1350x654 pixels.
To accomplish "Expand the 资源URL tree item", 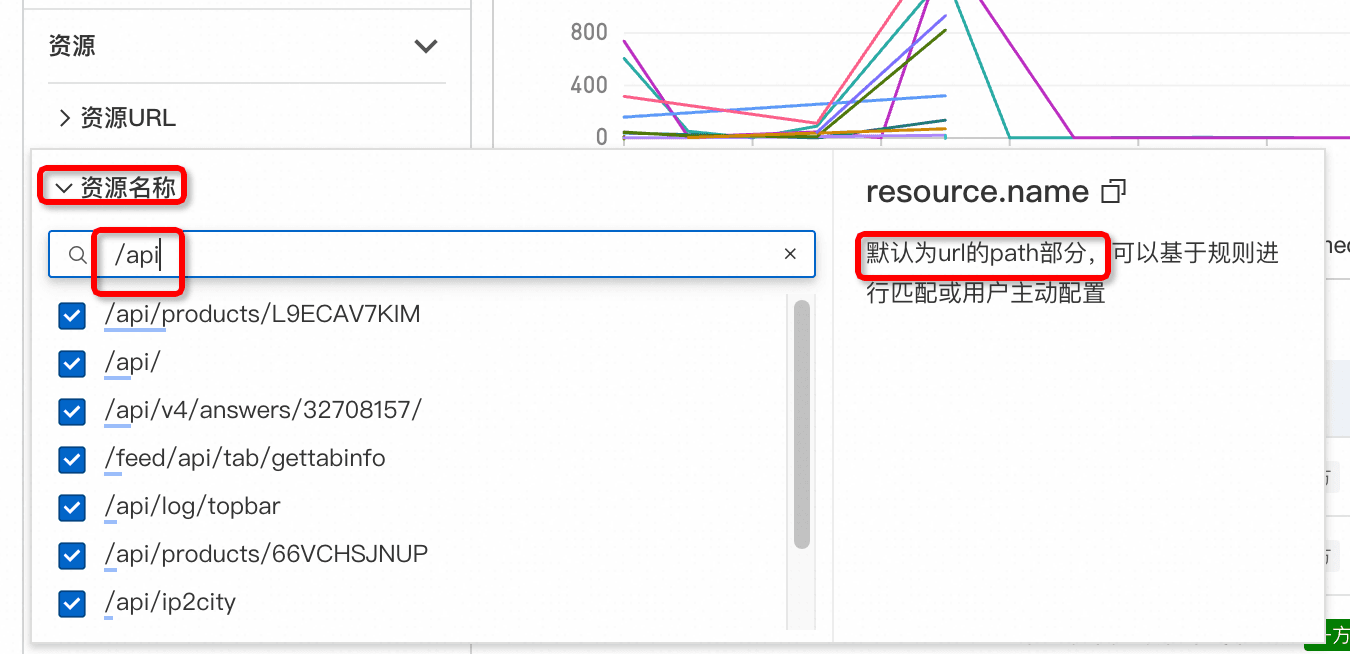I will 65,118.
